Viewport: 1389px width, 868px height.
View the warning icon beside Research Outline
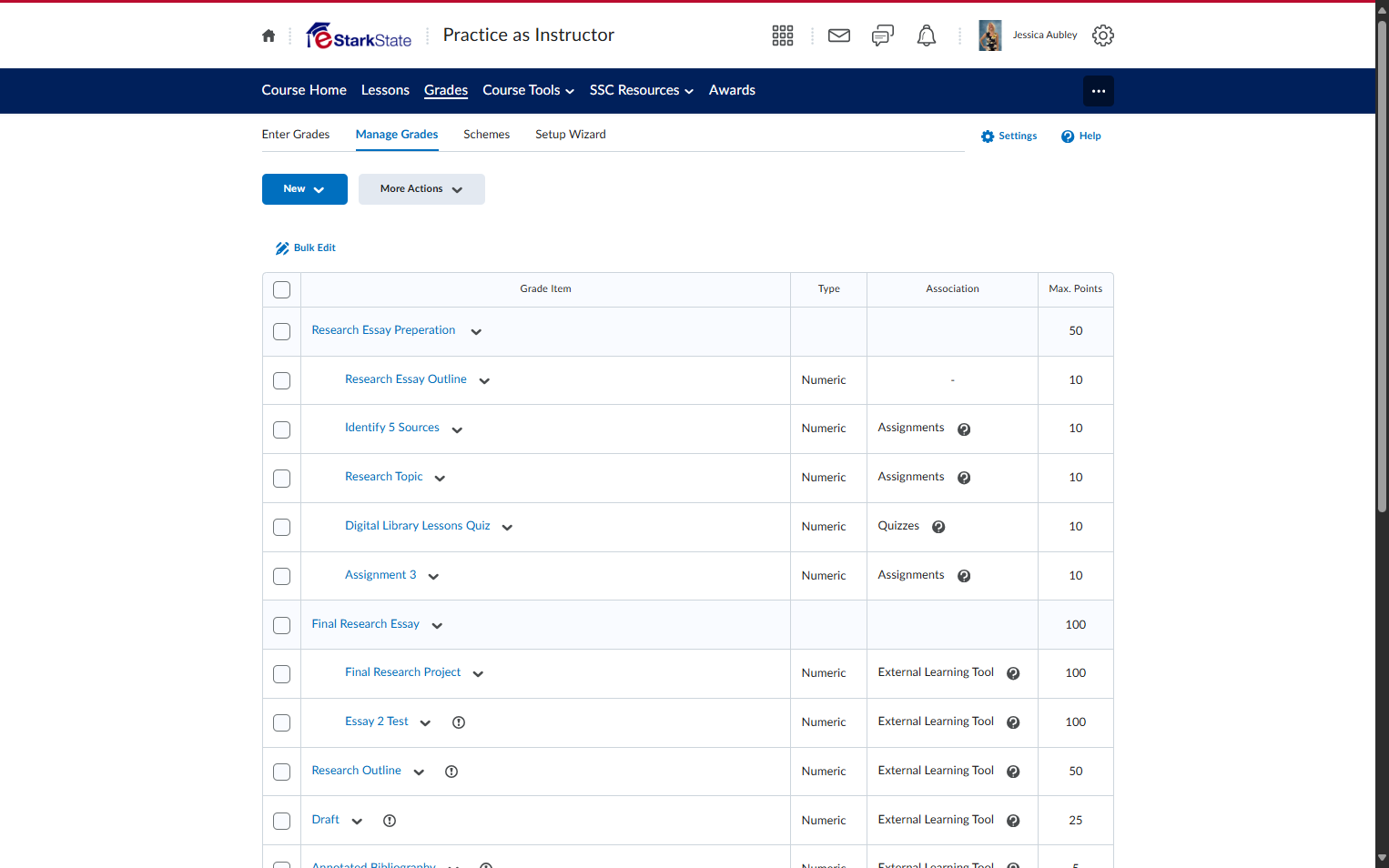tap(451, 772)
